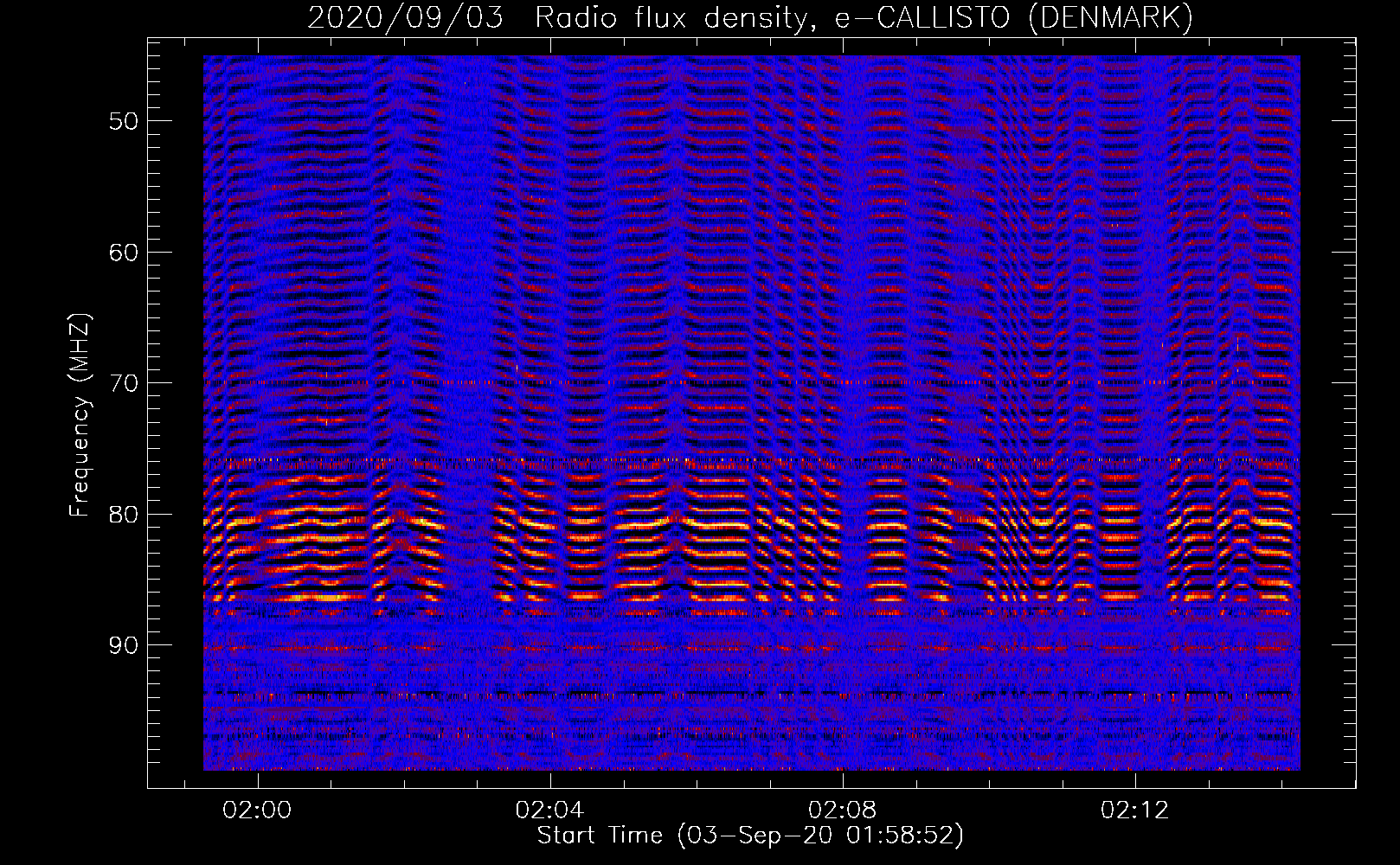The width and height of the screenshot is (1400, 865).
Task: Click the 02:04 time axis label
Action: [549, 811]
